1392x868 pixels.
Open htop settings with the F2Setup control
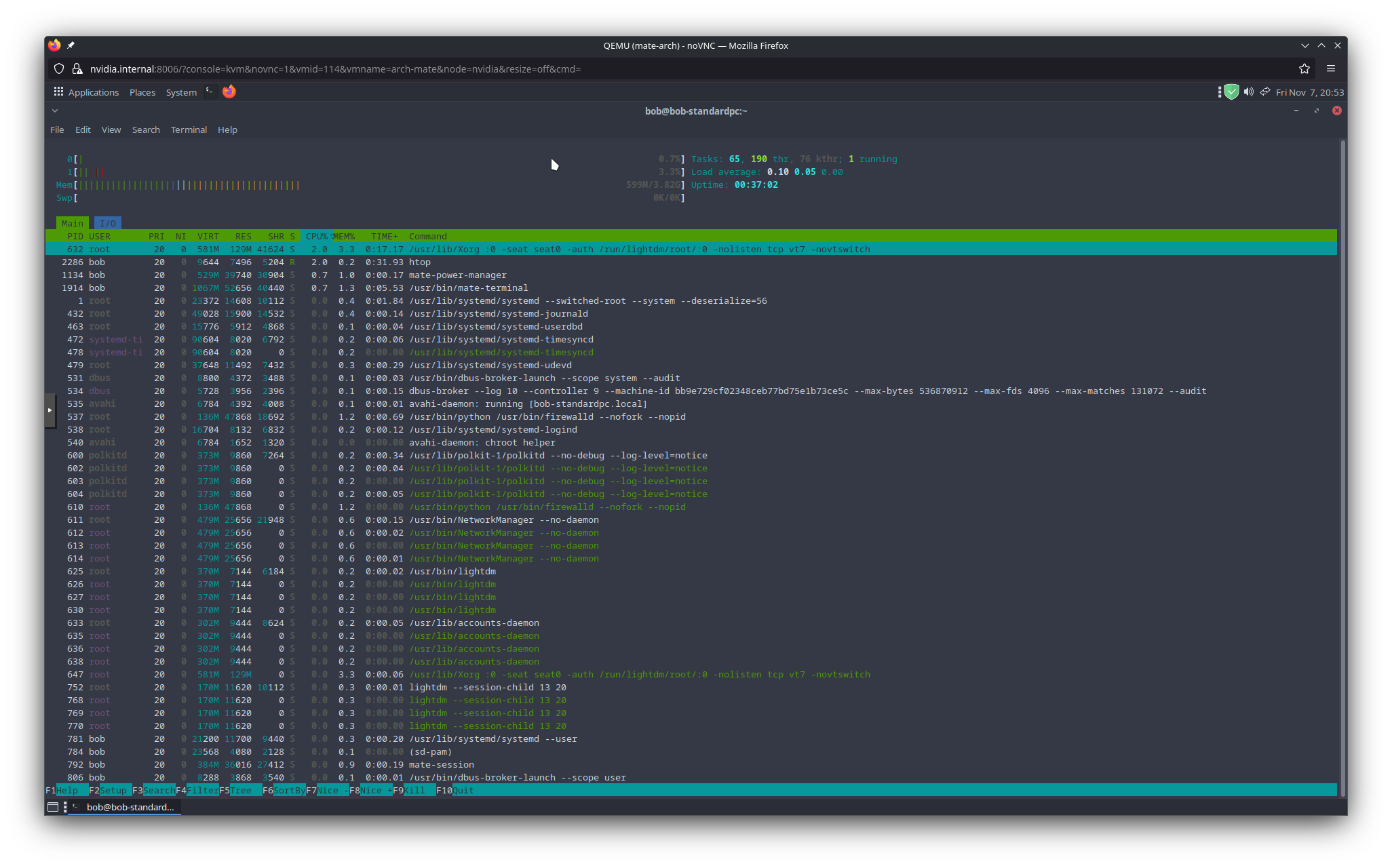click(109, 790)
